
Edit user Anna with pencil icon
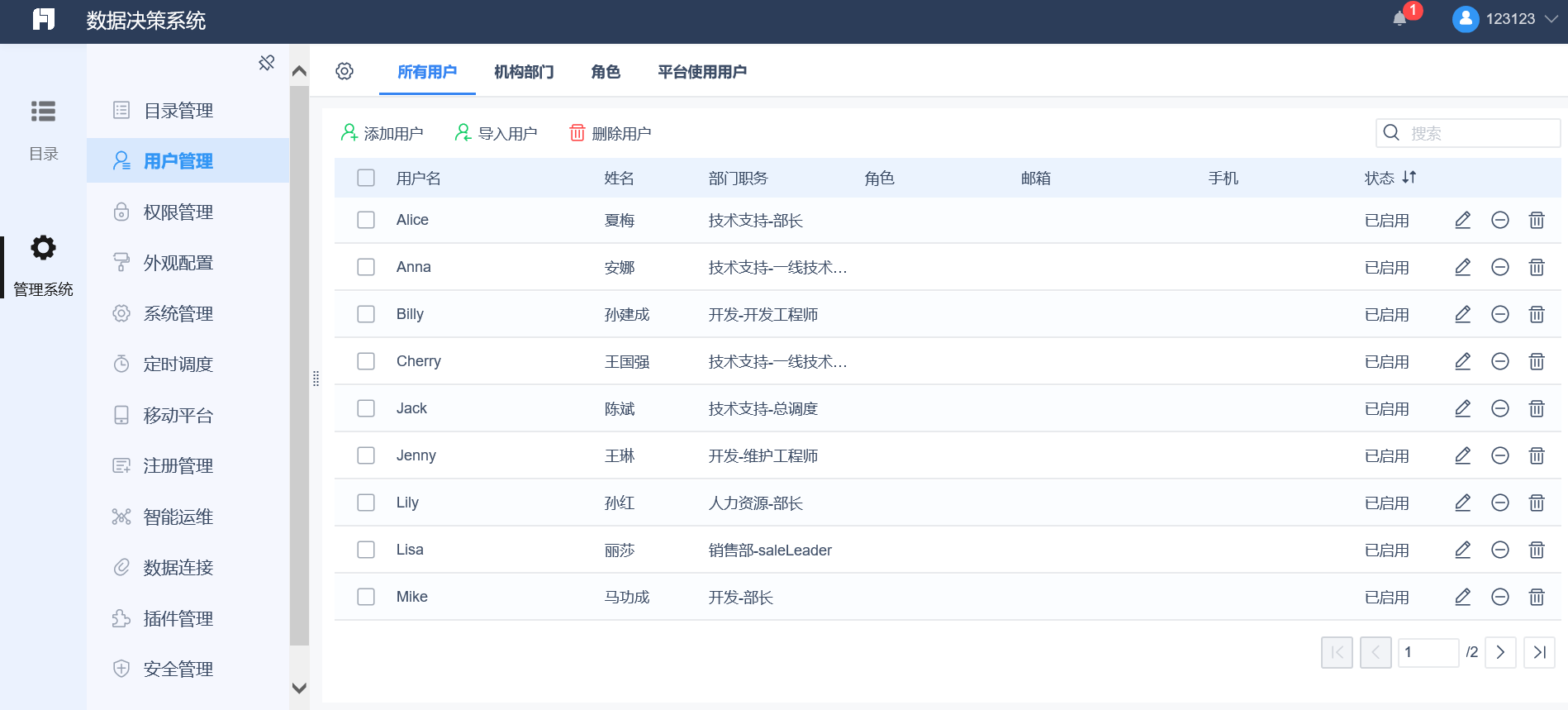click(x=1462, y=267)
